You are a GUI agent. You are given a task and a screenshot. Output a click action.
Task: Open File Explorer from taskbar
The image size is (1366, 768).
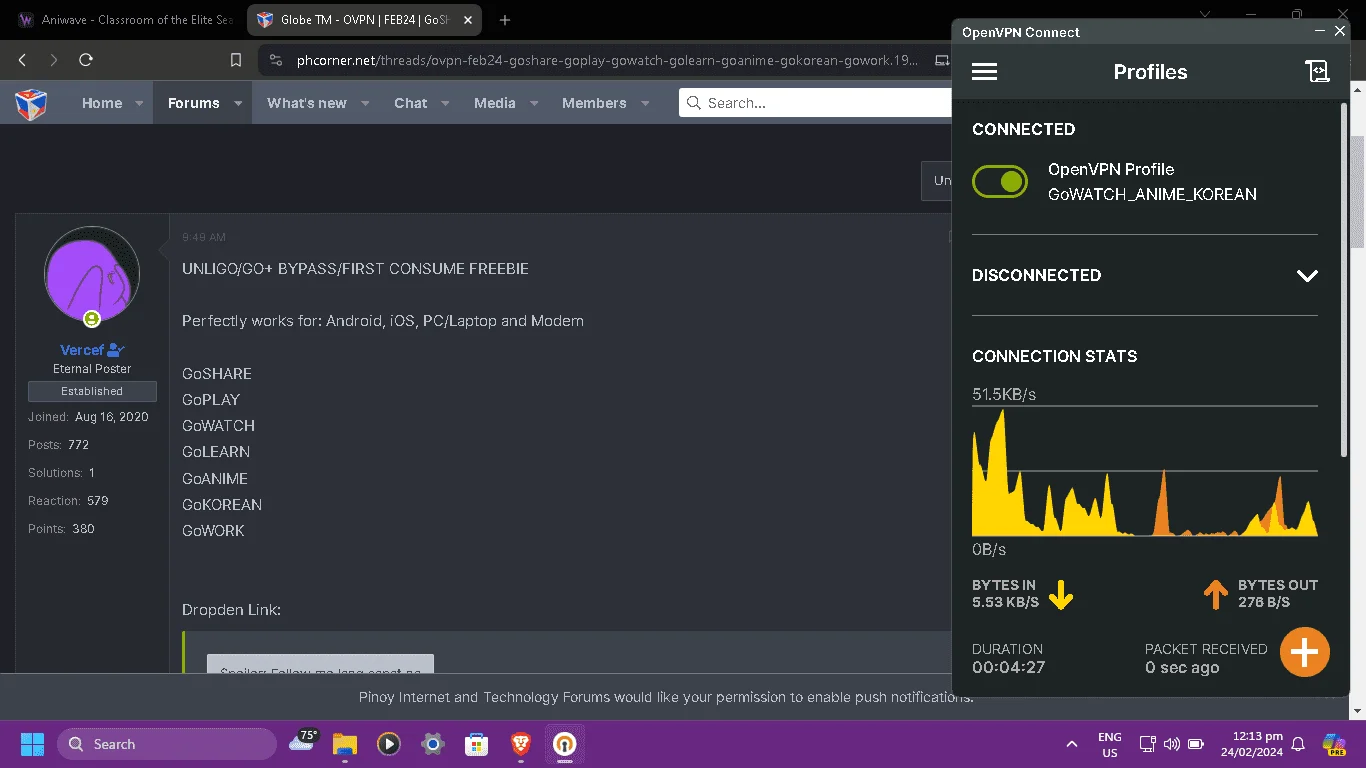(x=345, y=744)
